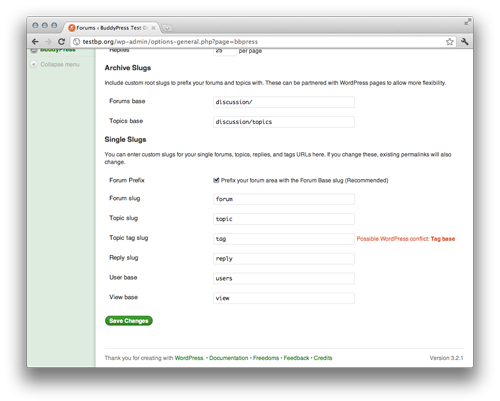Toggle fullscreen with the window expand arrows
500x401 pixels.
pyautogui.click(x=467, y=22)
